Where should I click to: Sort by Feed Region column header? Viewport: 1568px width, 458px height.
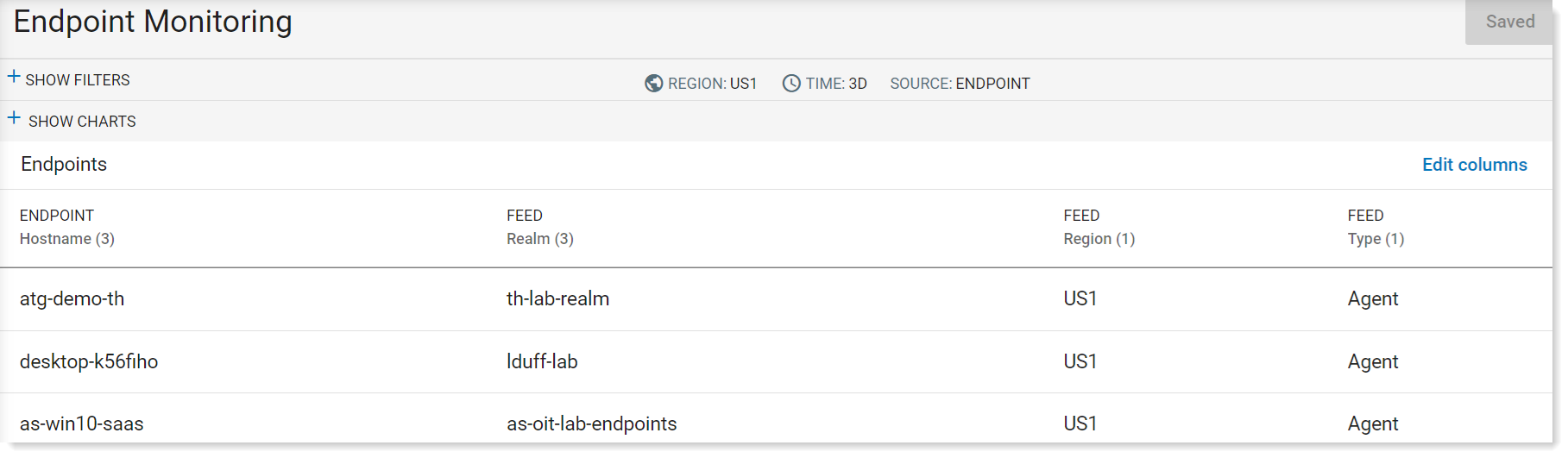(1099, 227)
